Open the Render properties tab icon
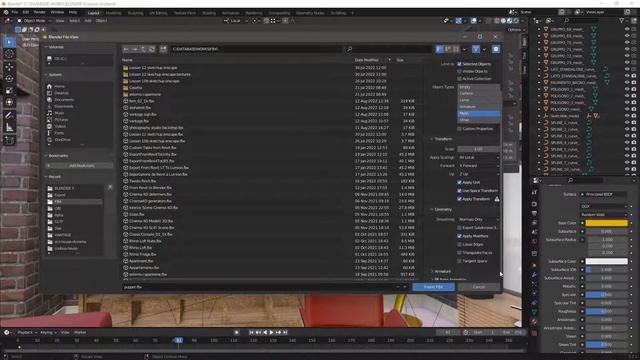This screenshot has width=640, height=360. click(x=534, y=204)
